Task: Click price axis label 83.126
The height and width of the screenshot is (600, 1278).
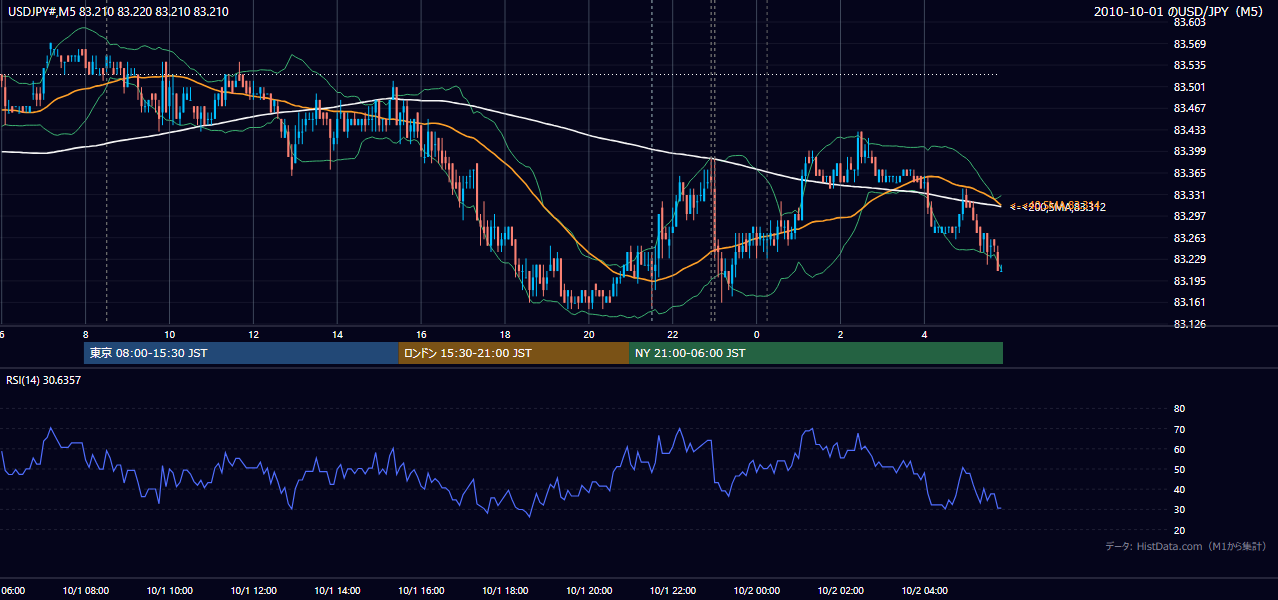Action: pyautogui.click(x=1189, y=325)
